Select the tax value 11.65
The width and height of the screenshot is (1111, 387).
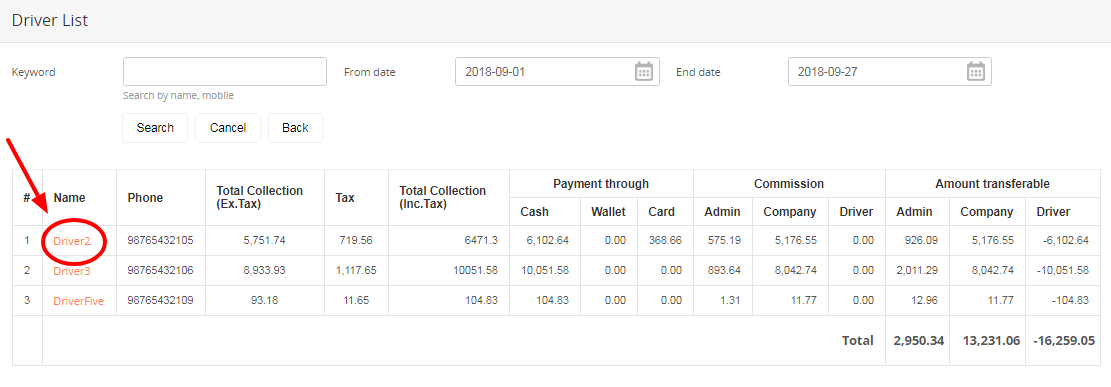point(356,301)
